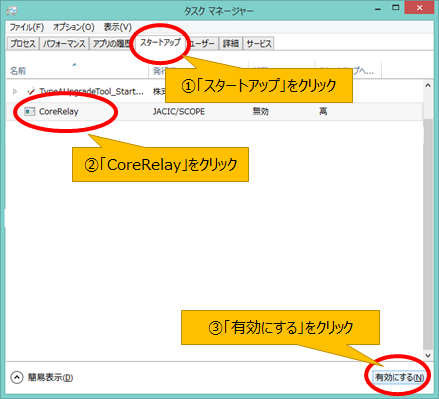The image size is (439, 399).
Task: Maximize the タスク マネージャー window
Action: point(395,8)
